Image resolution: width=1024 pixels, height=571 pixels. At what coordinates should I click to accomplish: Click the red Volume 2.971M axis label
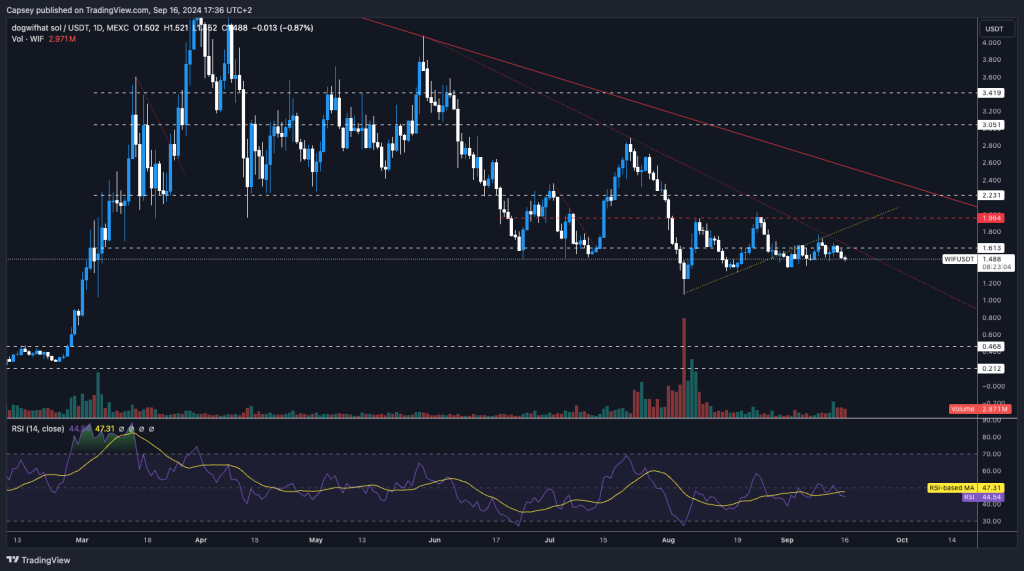pos(980,409)
